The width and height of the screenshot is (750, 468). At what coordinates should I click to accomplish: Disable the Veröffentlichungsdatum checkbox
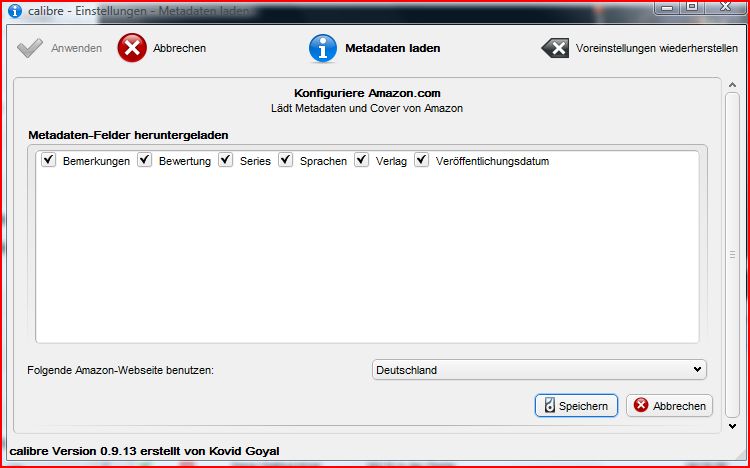pos(421,160)
